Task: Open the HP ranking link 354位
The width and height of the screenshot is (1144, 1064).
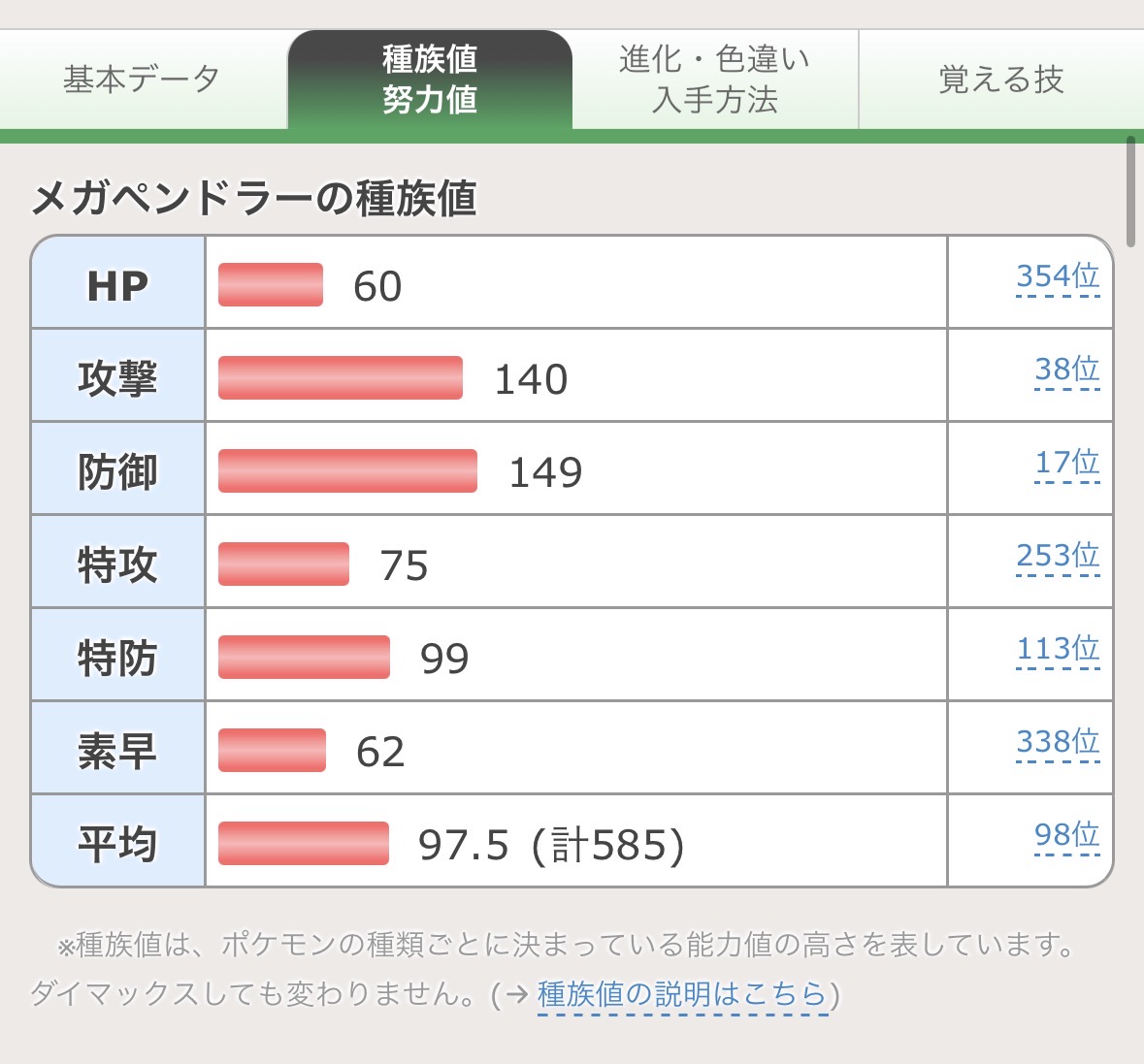Action: click(x=1058, y=277)
